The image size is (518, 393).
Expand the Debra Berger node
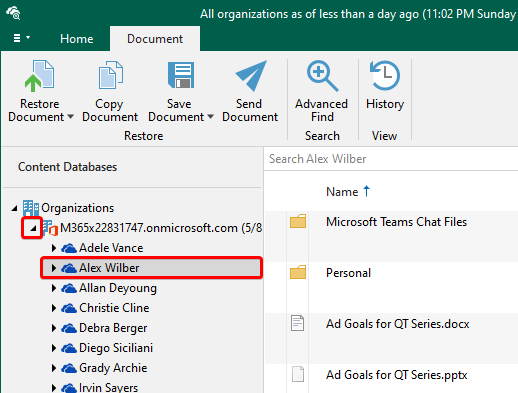point(53,328)
